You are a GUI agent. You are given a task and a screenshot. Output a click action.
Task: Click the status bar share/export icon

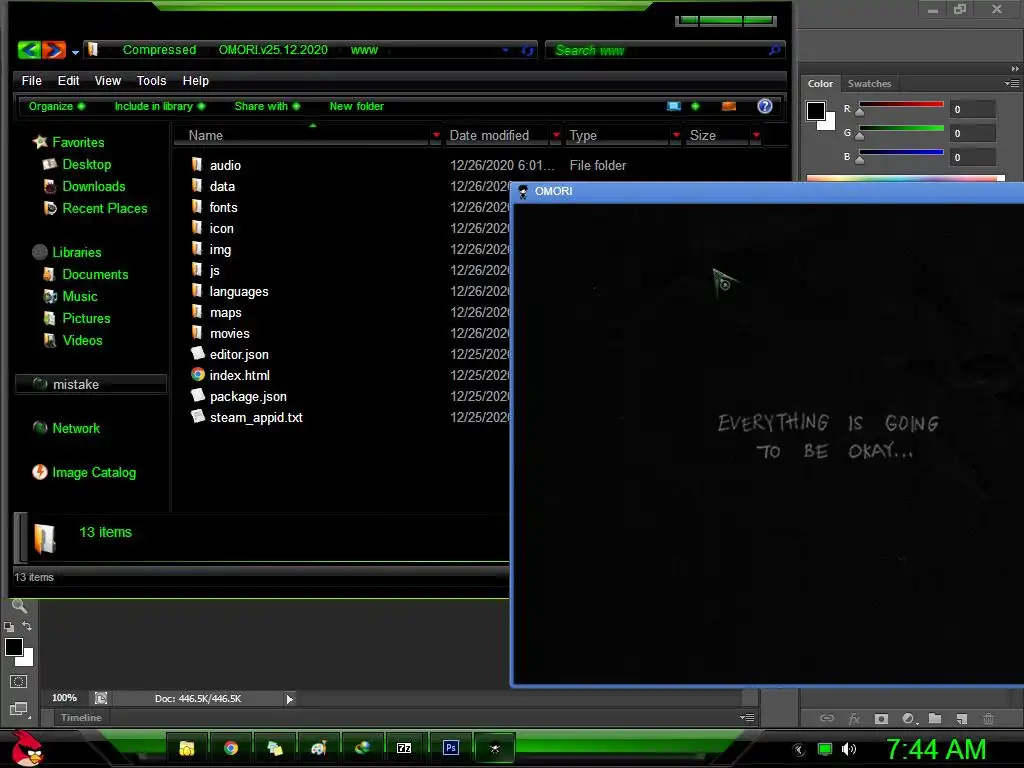point(101,698)
